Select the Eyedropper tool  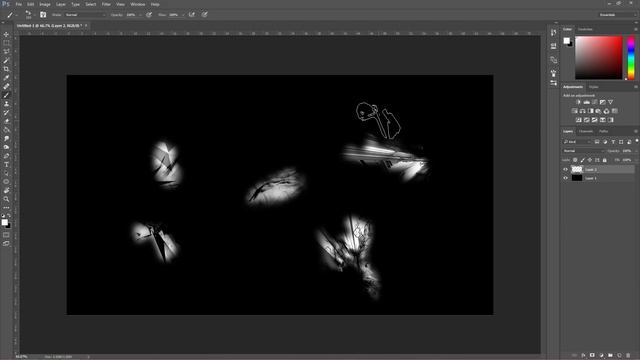[6, 78]
